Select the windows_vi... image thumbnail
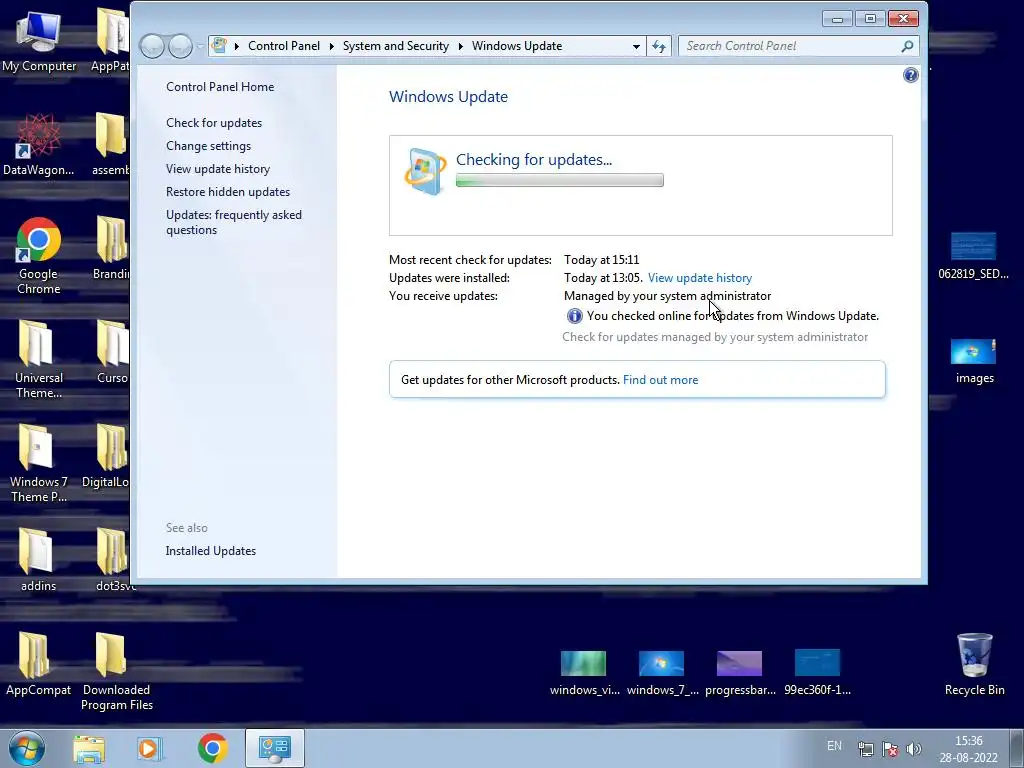1024x768 pixels. point(584,673)
